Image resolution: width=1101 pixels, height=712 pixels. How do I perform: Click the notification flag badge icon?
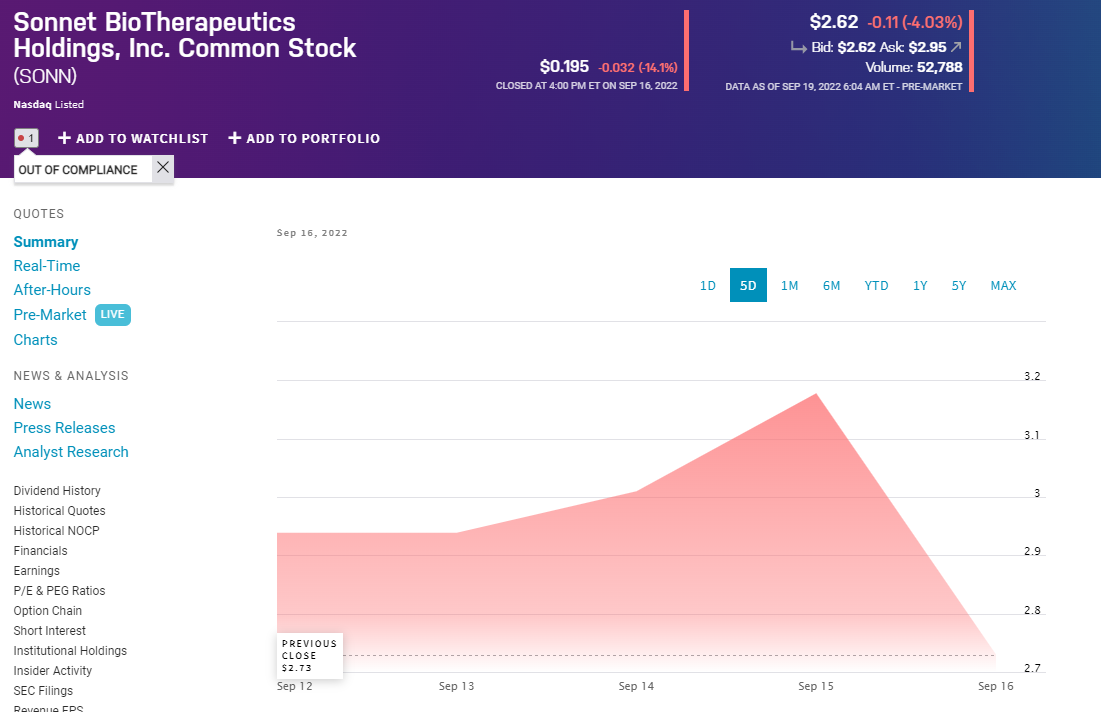point(26,138)
